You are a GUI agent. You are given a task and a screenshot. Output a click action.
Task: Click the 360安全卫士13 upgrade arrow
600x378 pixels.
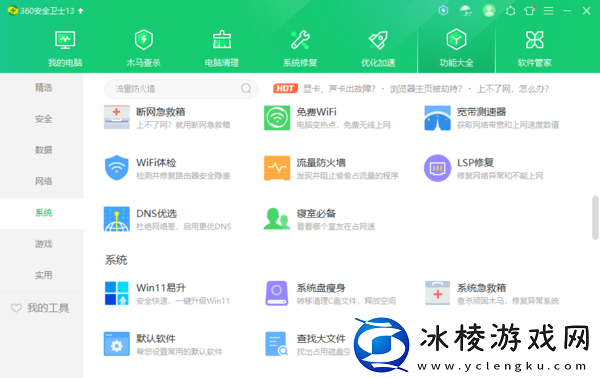[80, 11]
